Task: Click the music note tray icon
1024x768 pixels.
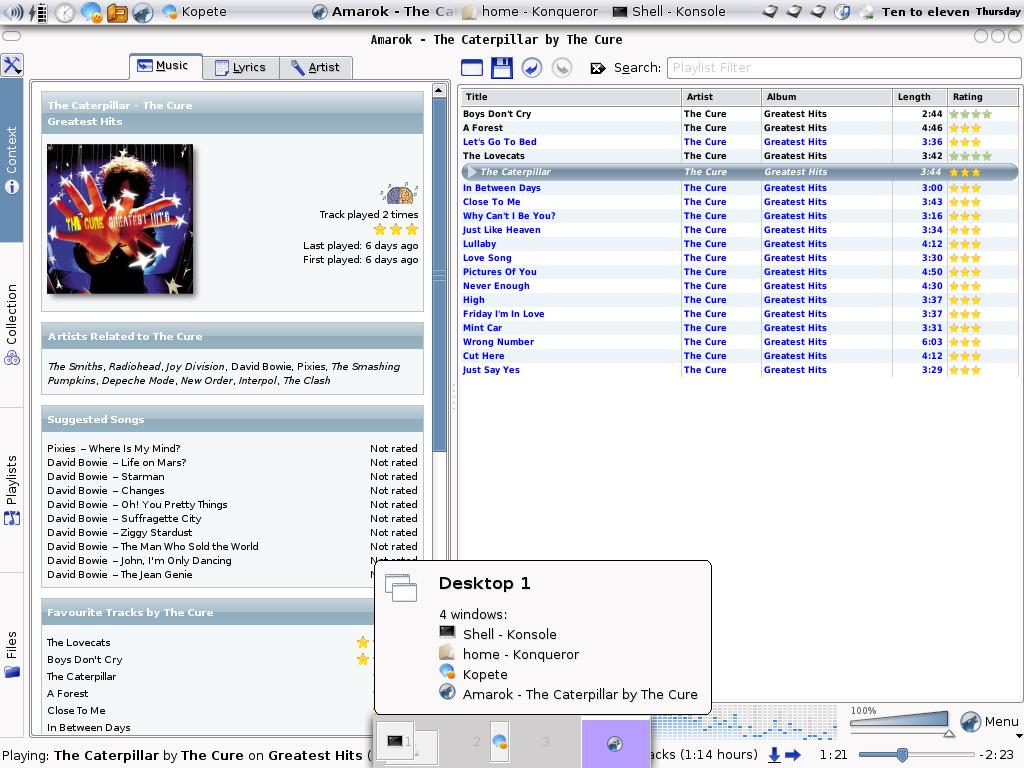Action: tap(842, 12)
